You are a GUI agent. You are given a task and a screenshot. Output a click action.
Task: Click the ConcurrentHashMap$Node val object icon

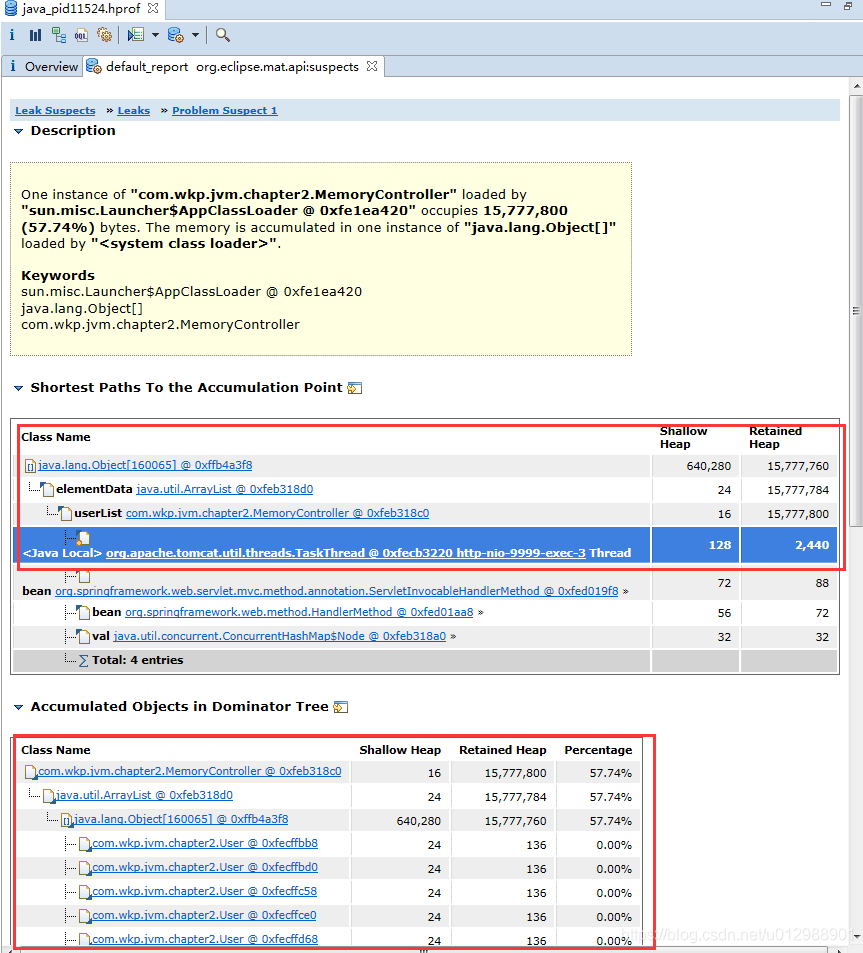(83, 636)
